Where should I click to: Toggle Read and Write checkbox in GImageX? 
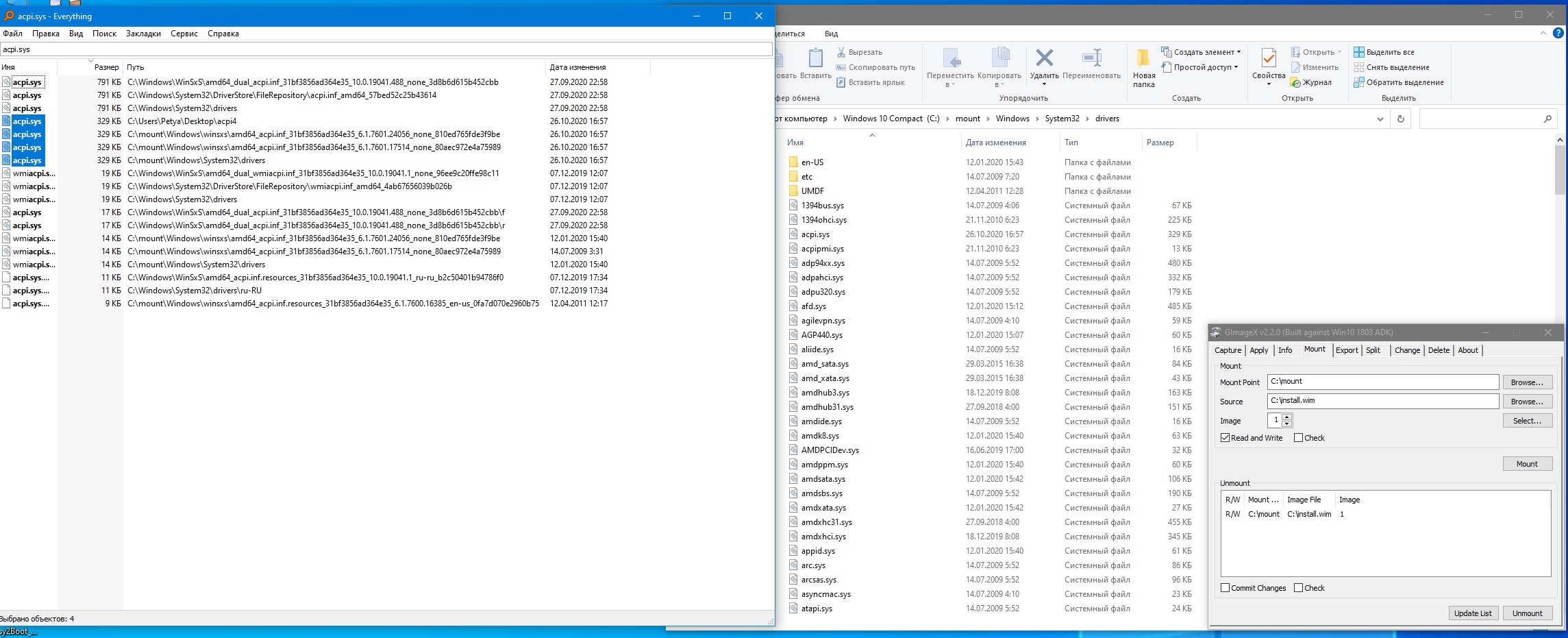1225,438
